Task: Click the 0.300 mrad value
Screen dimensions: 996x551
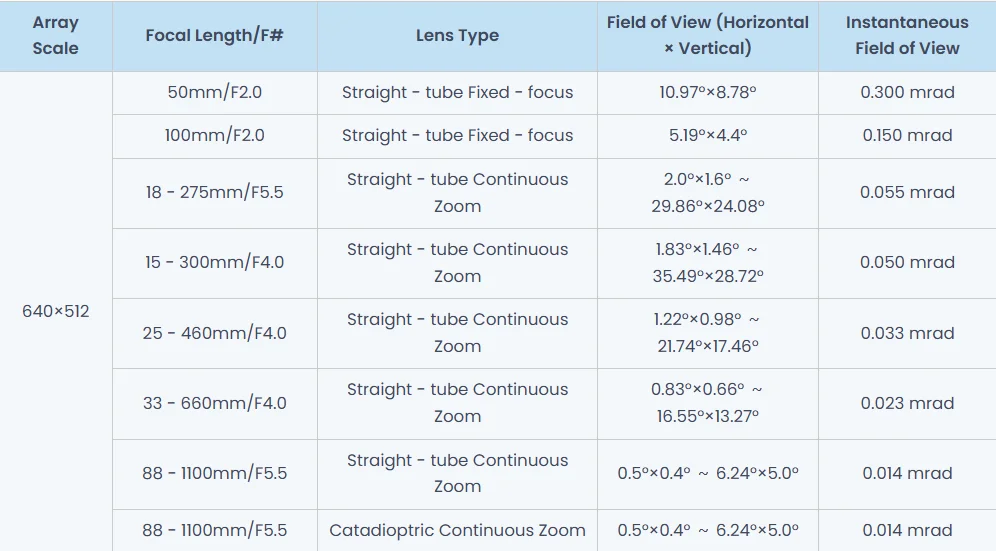Action: coord(907,92)
